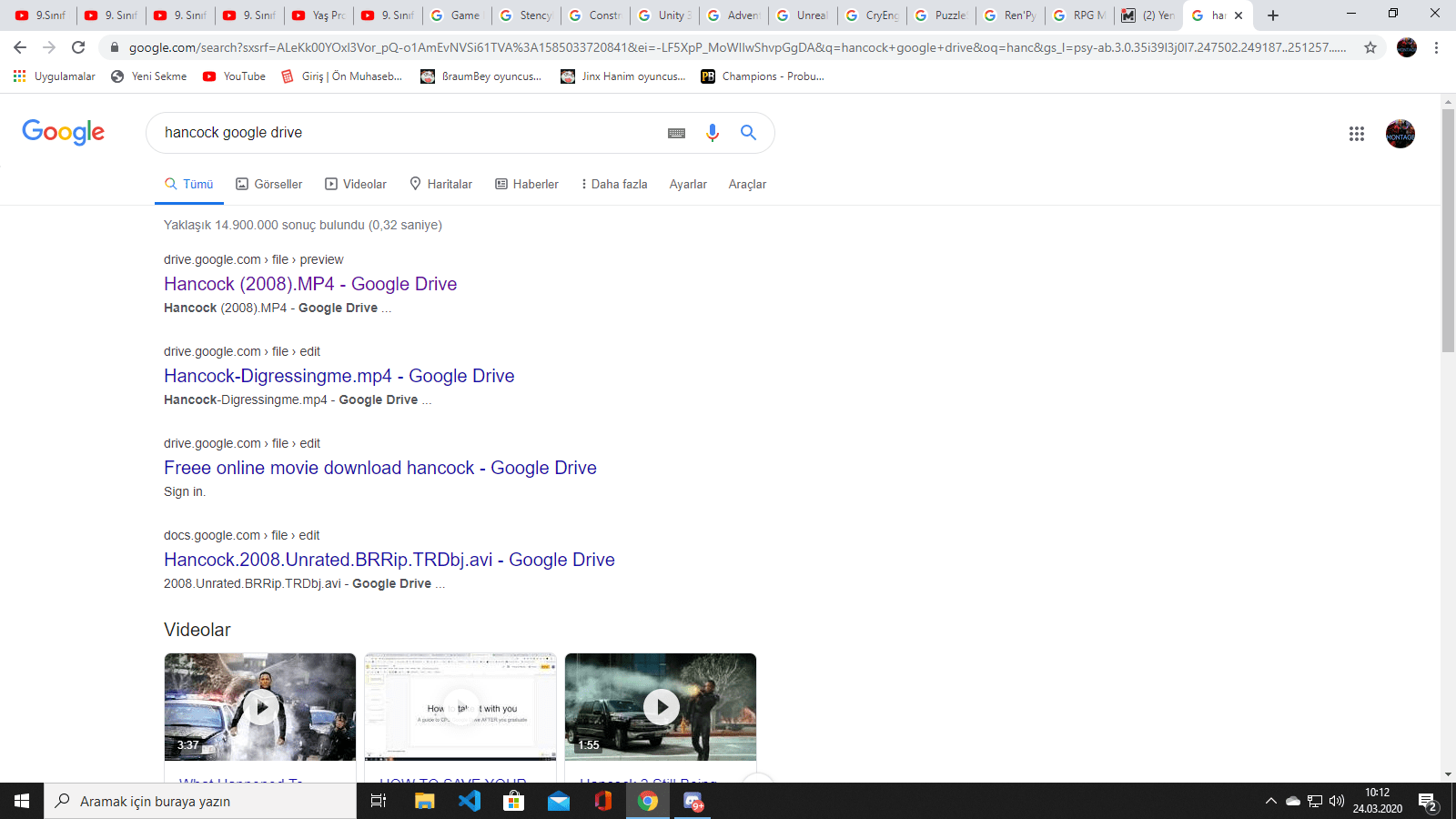This screenshot has width=1456, height=819.
Task: Open the Windows notification center
Action: [x=1428, y=802]
